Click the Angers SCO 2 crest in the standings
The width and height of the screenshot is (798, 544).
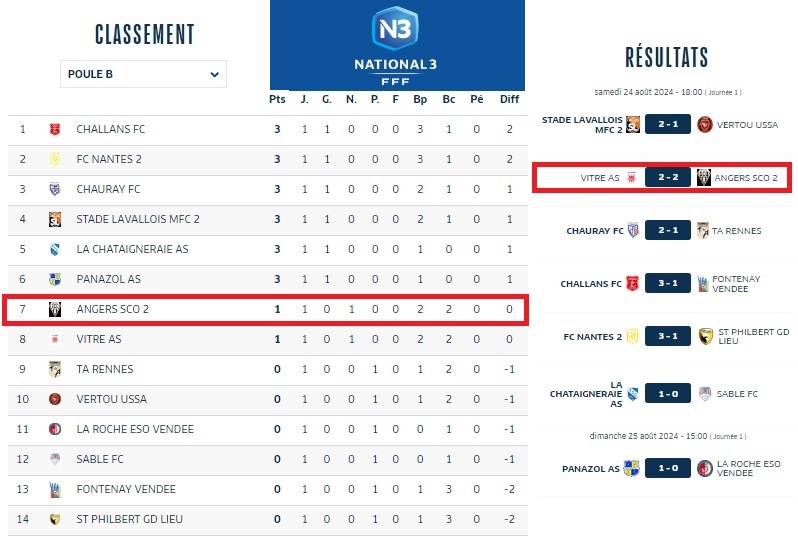click(x=55, y=309)
